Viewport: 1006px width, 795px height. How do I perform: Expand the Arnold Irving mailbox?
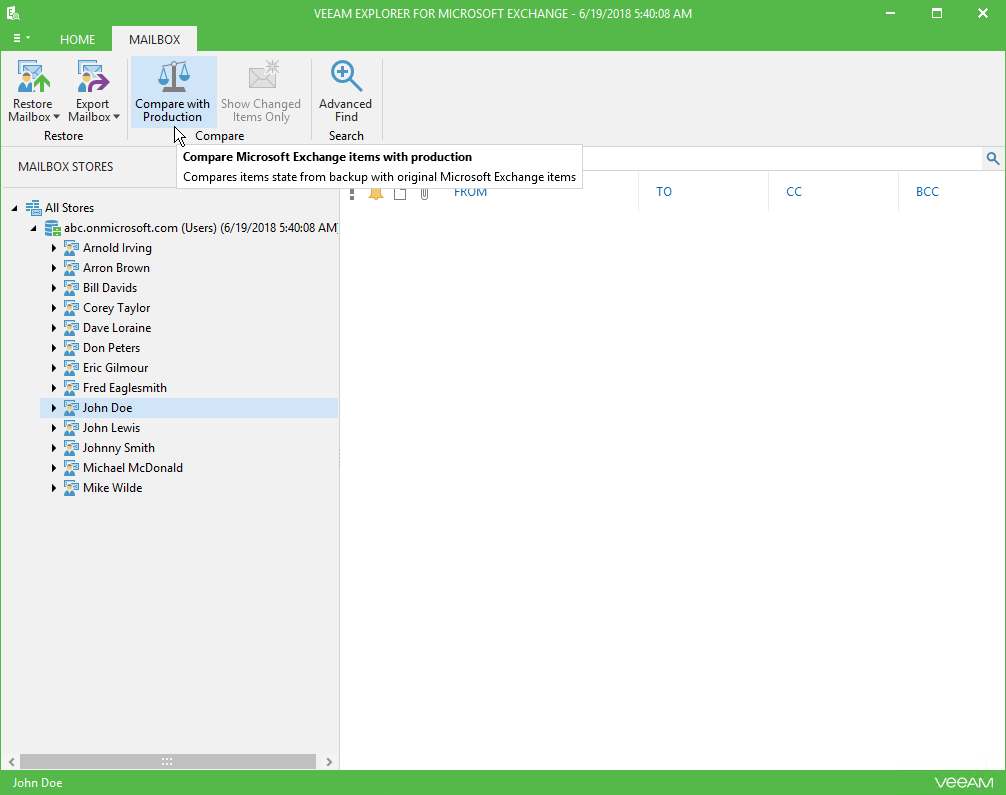pos(54,248)
